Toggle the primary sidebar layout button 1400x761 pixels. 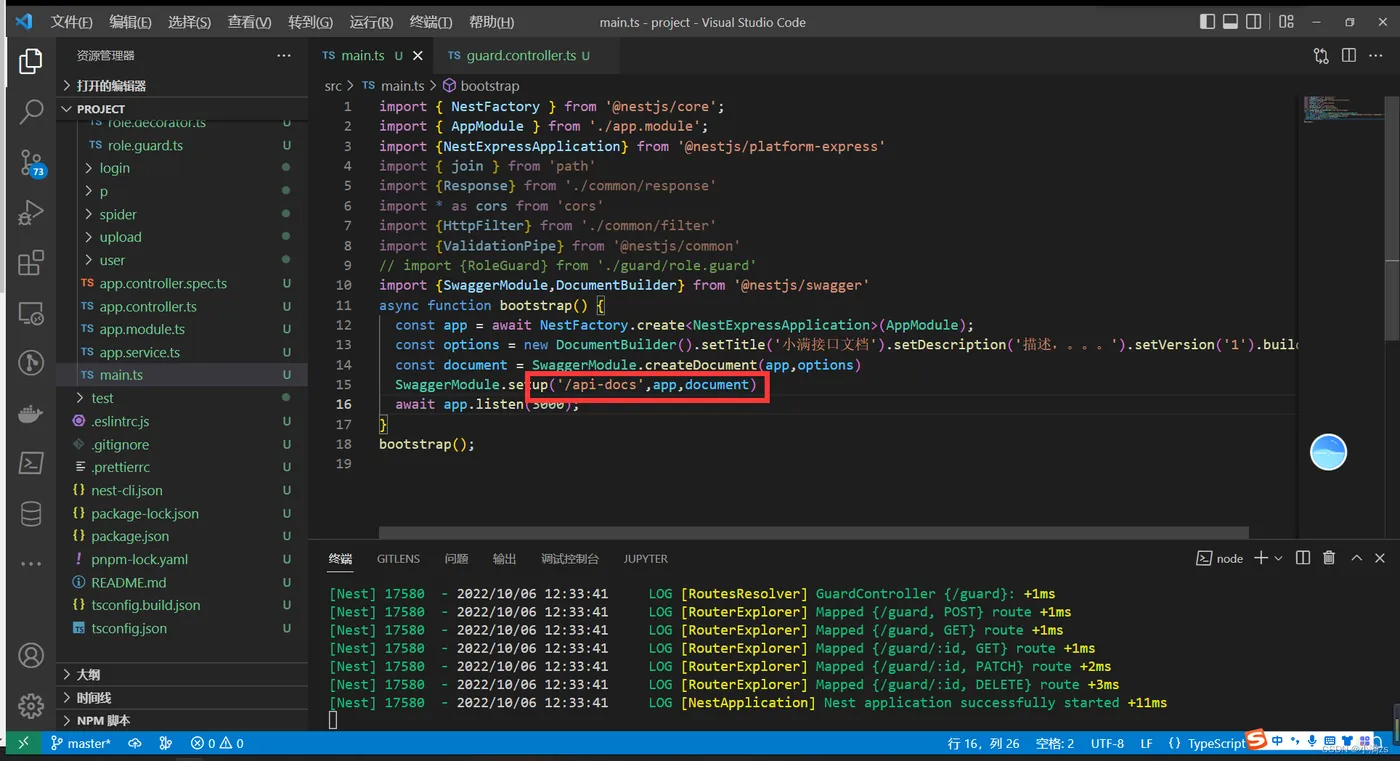(x=1208, y=22)
